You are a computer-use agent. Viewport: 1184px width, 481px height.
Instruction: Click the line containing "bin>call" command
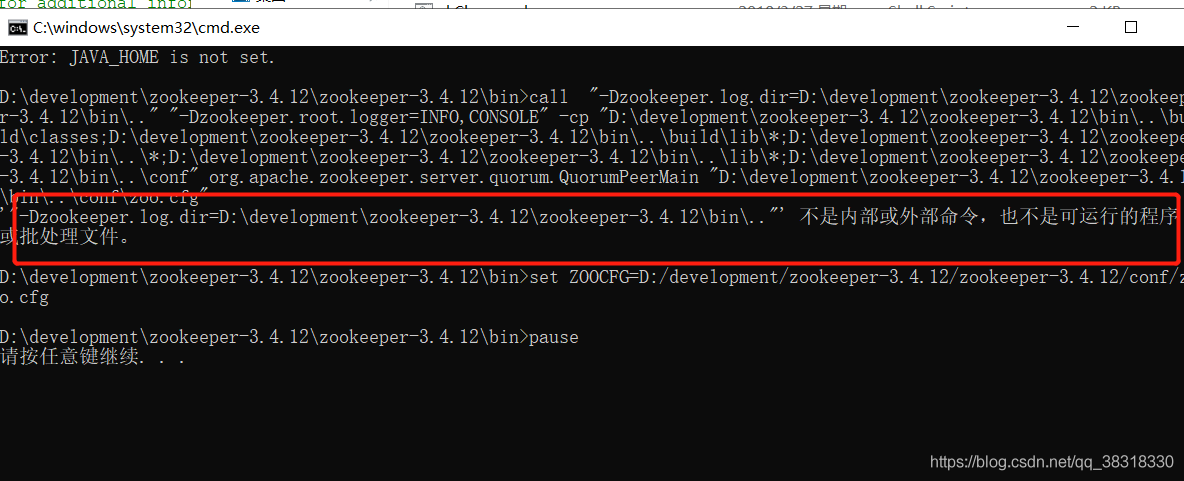(592, 97)
